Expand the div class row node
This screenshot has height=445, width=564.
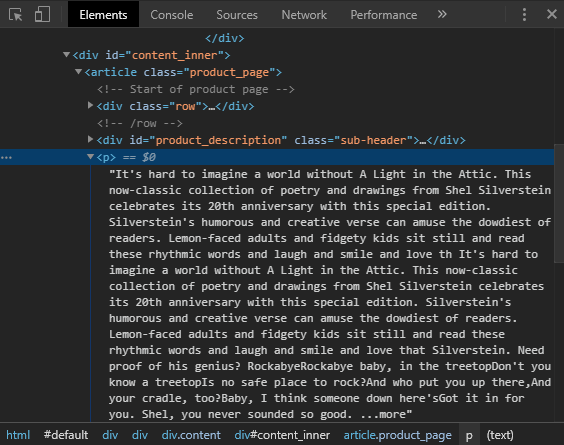click(90, 105)
